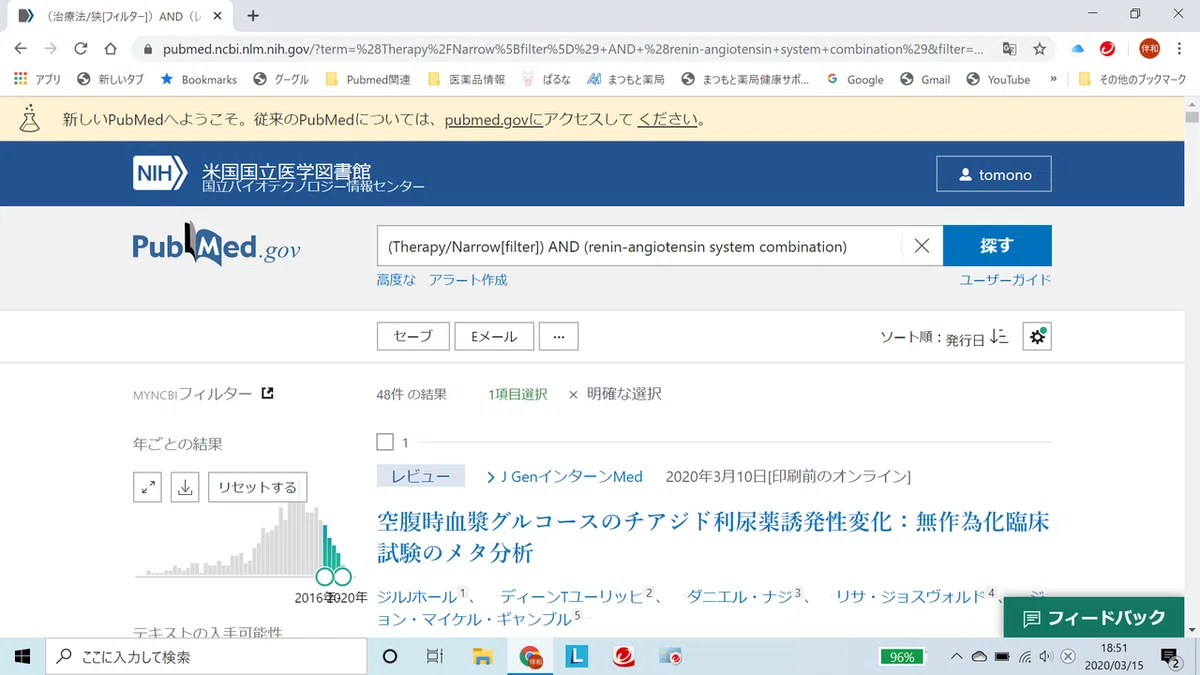Open the Windows Start menu
Screen dimensions: 1200x675
click(22, 657)
